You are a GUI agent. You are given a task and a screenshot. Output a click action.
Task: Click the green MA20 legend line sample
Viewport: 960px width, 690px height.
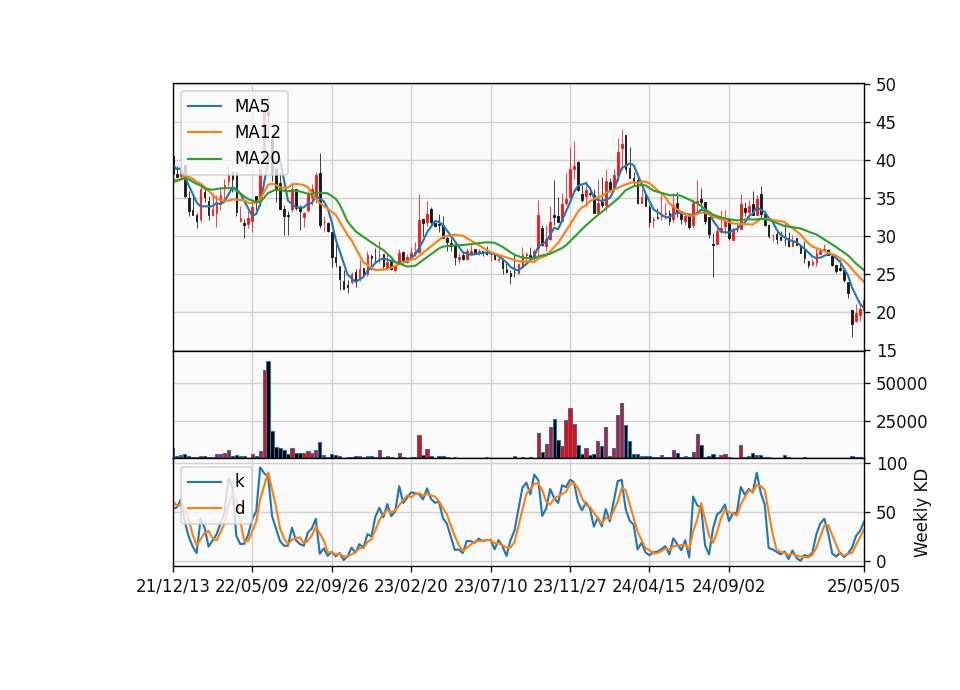click(204, 159)
